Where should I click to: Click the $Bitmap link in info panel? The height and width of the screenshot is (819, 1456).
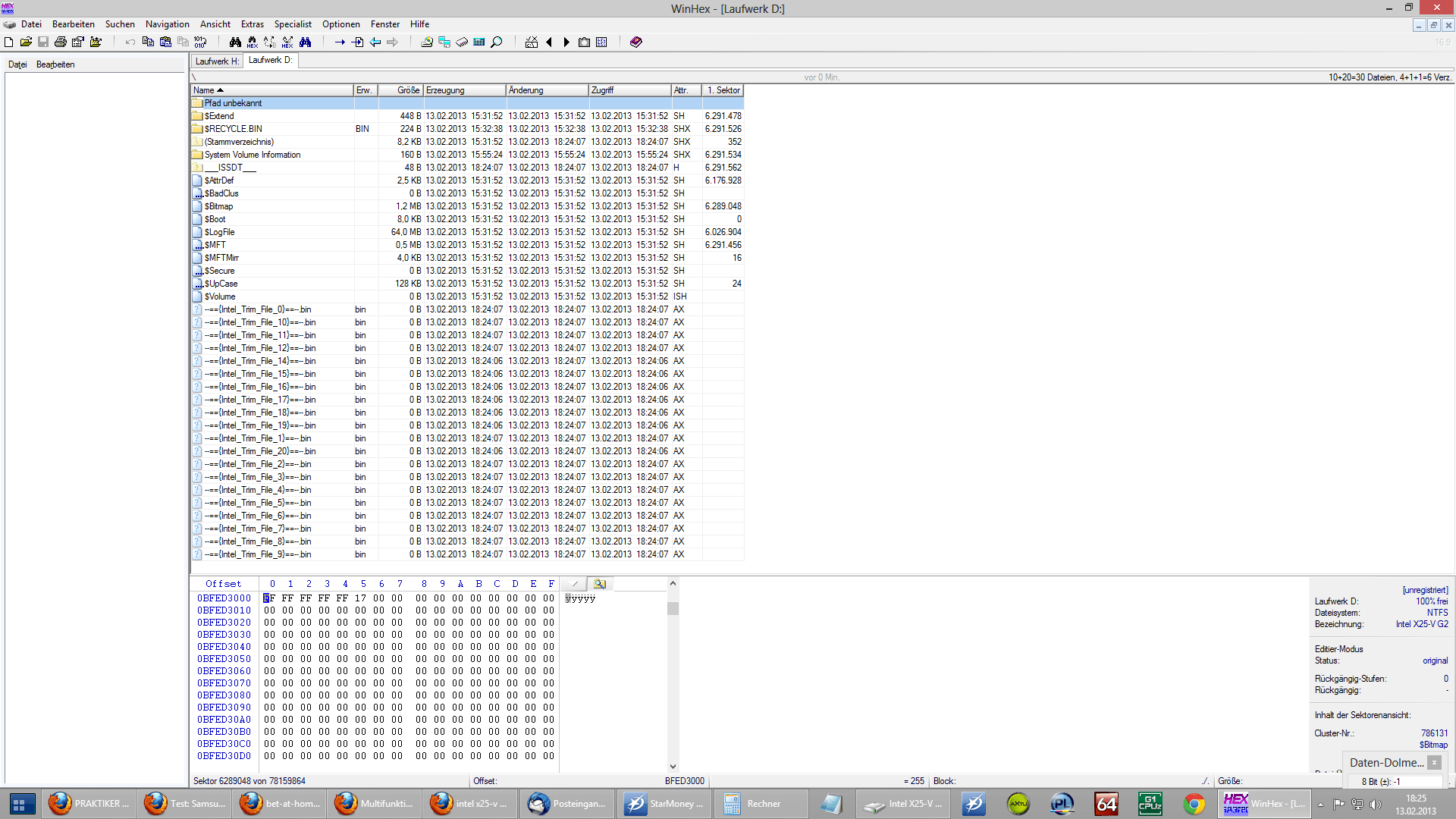click(x=1433, y=745)
